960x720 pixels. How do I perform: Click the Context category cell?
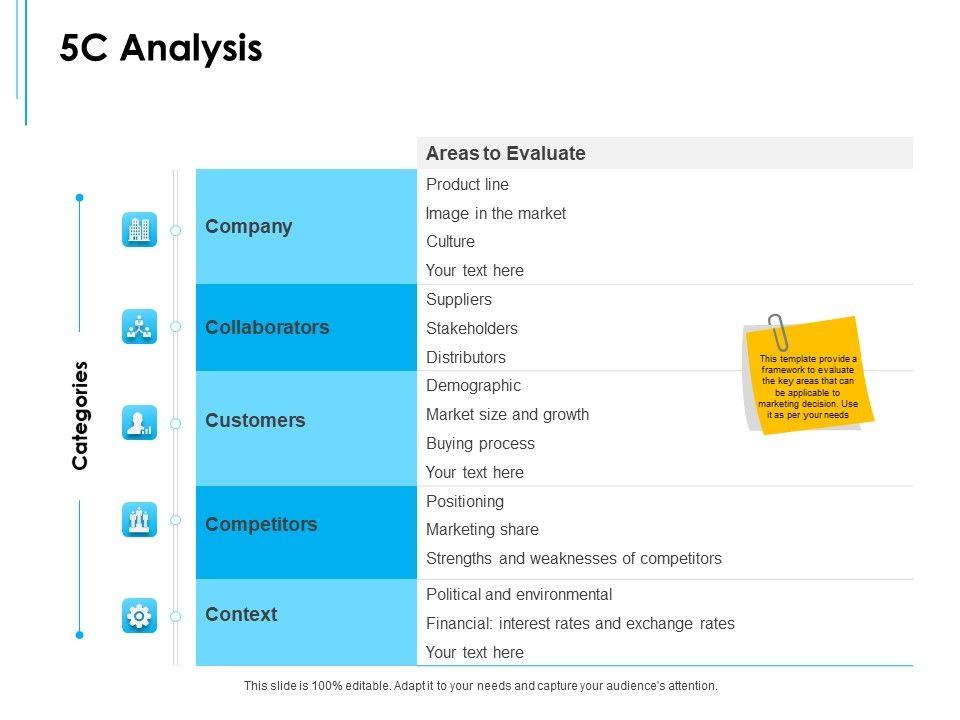[241, 614]
